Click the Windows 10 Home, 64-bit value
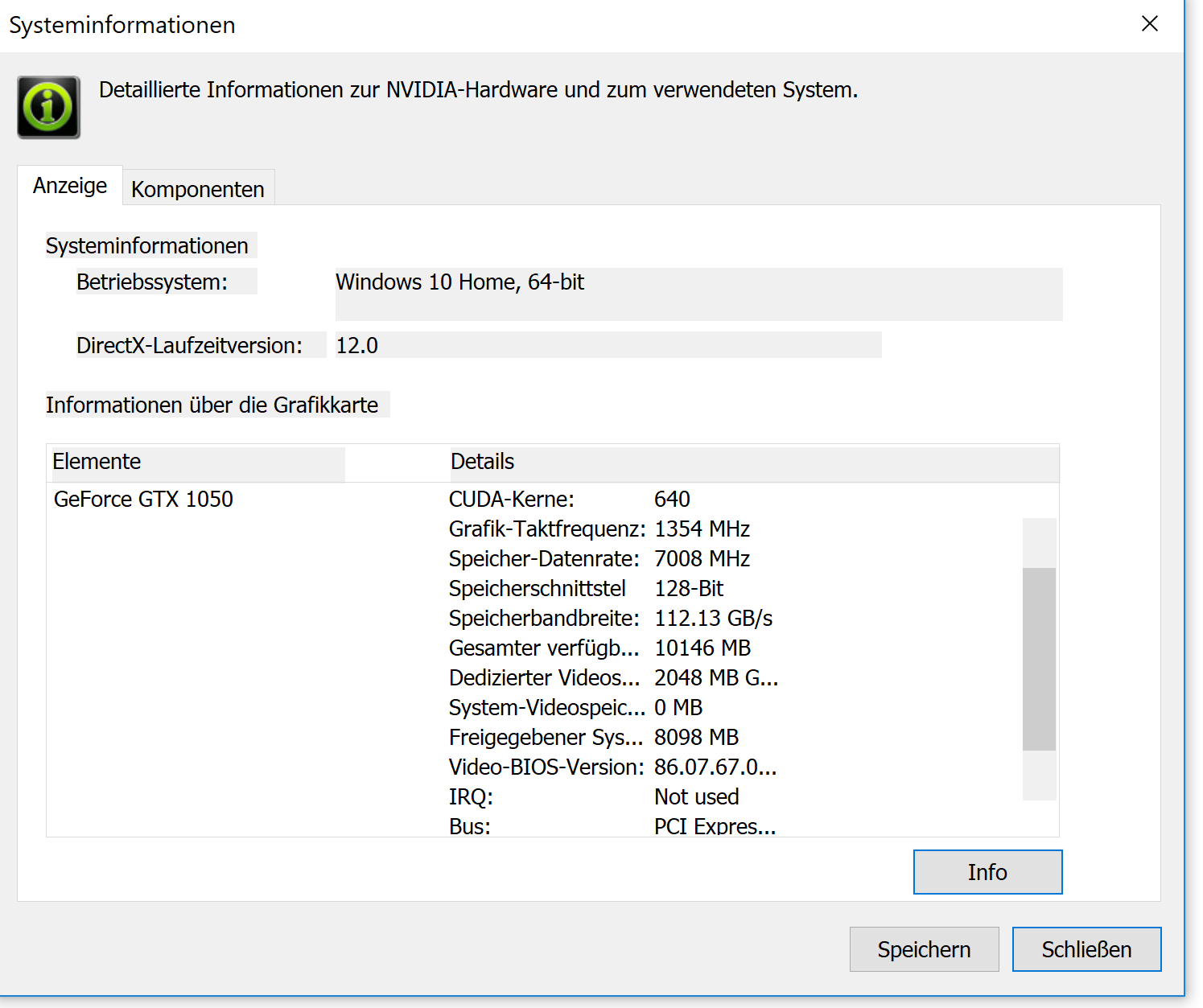Viewport: 1203px width, 1008px height. click(x=459, y=282)
